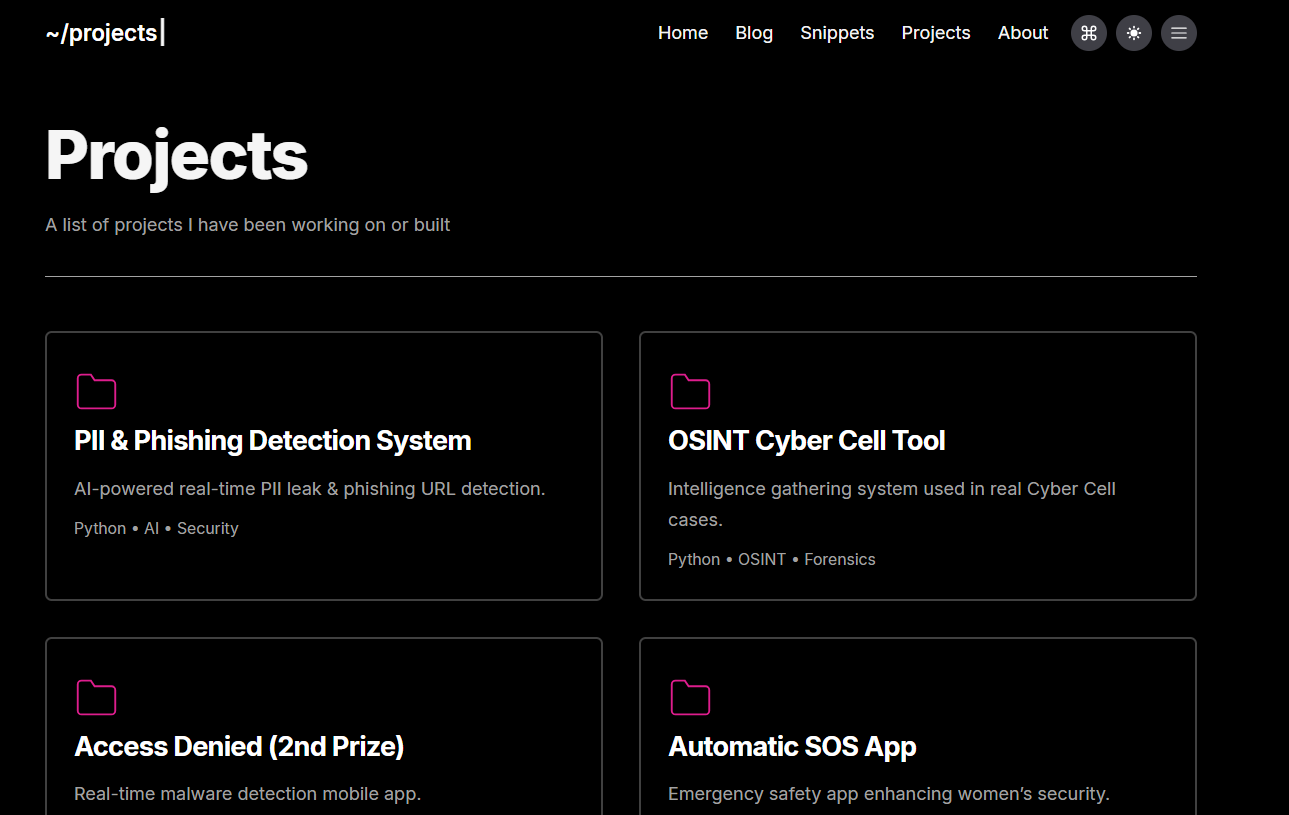Screen dimensions: 1289x815
Task: Click folder icon on Access Denied card
Action: [x=96, y=697]
